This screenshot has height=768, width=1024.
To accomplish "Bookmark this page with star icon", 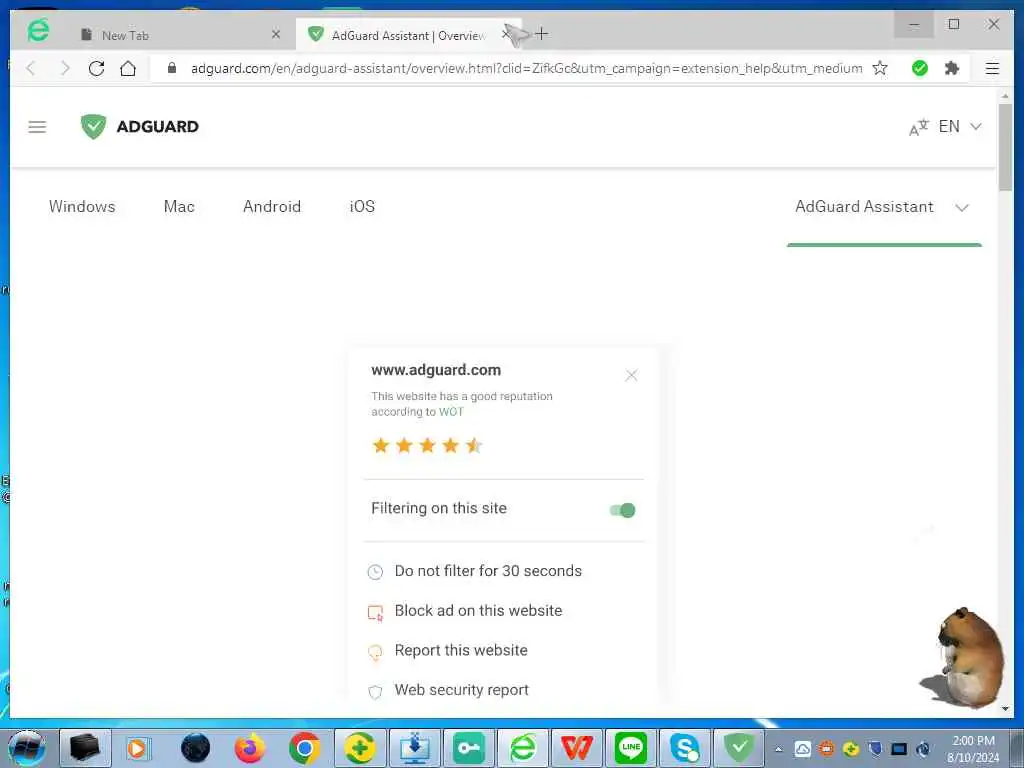I will click(880, 68).
